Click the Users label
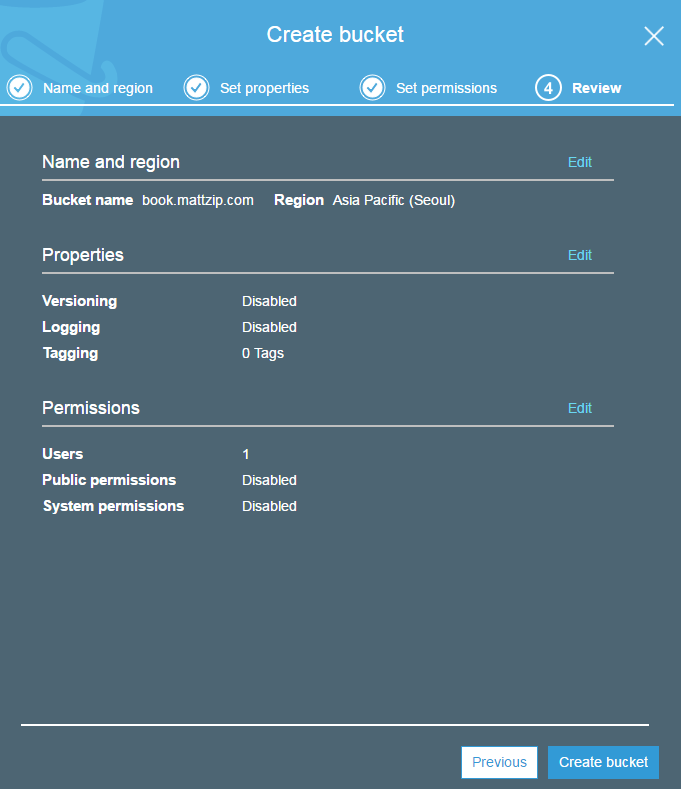The width and height of the screenshot is (681, 789). coord(63,454)
